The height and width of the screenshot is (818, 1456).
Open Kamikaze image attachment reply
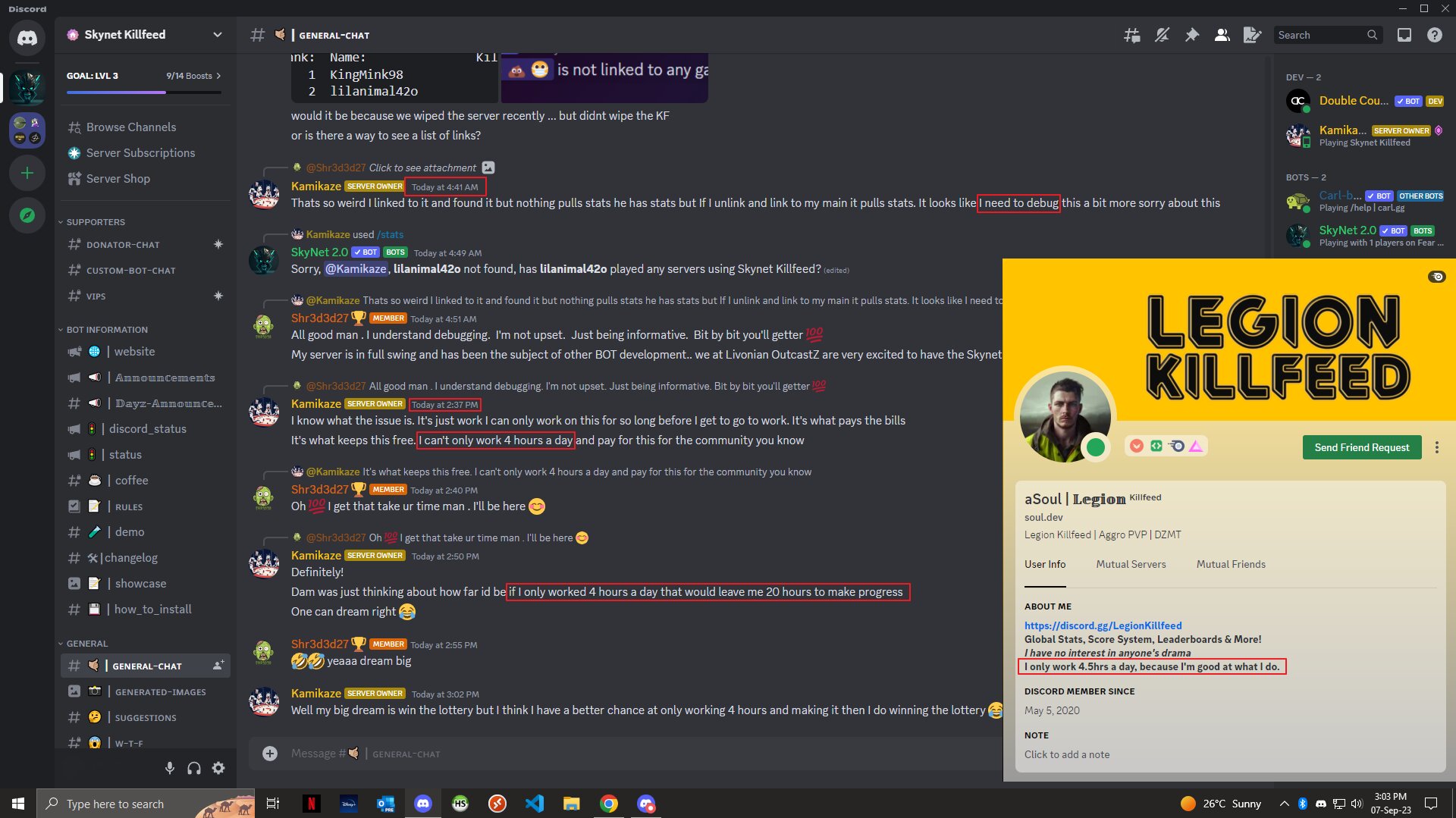[x=422, y=168]
